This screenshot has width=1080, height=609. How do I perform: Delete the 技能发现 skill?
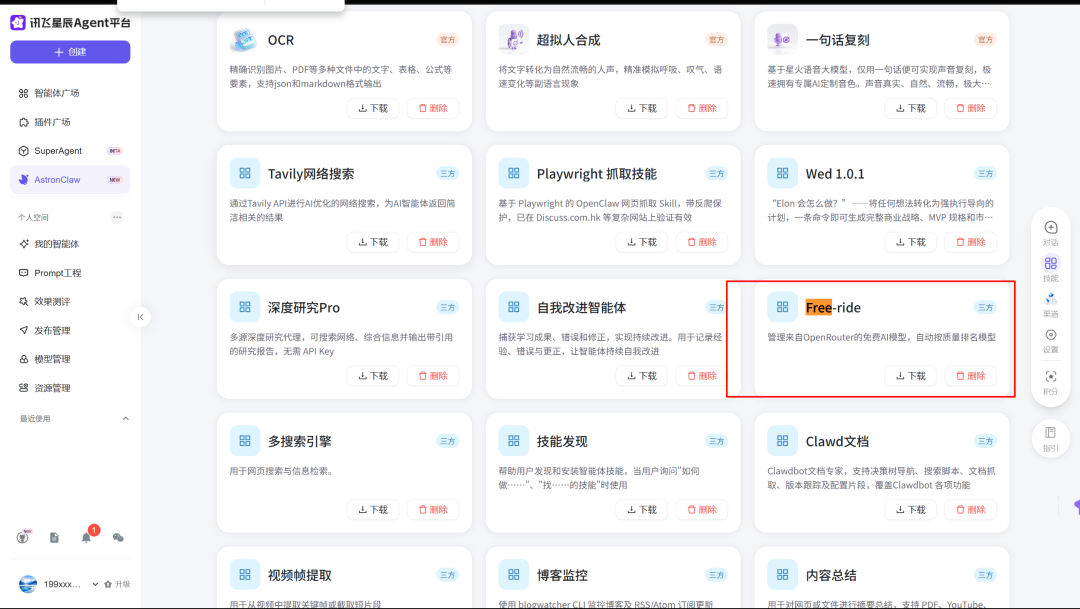[702, 509]
